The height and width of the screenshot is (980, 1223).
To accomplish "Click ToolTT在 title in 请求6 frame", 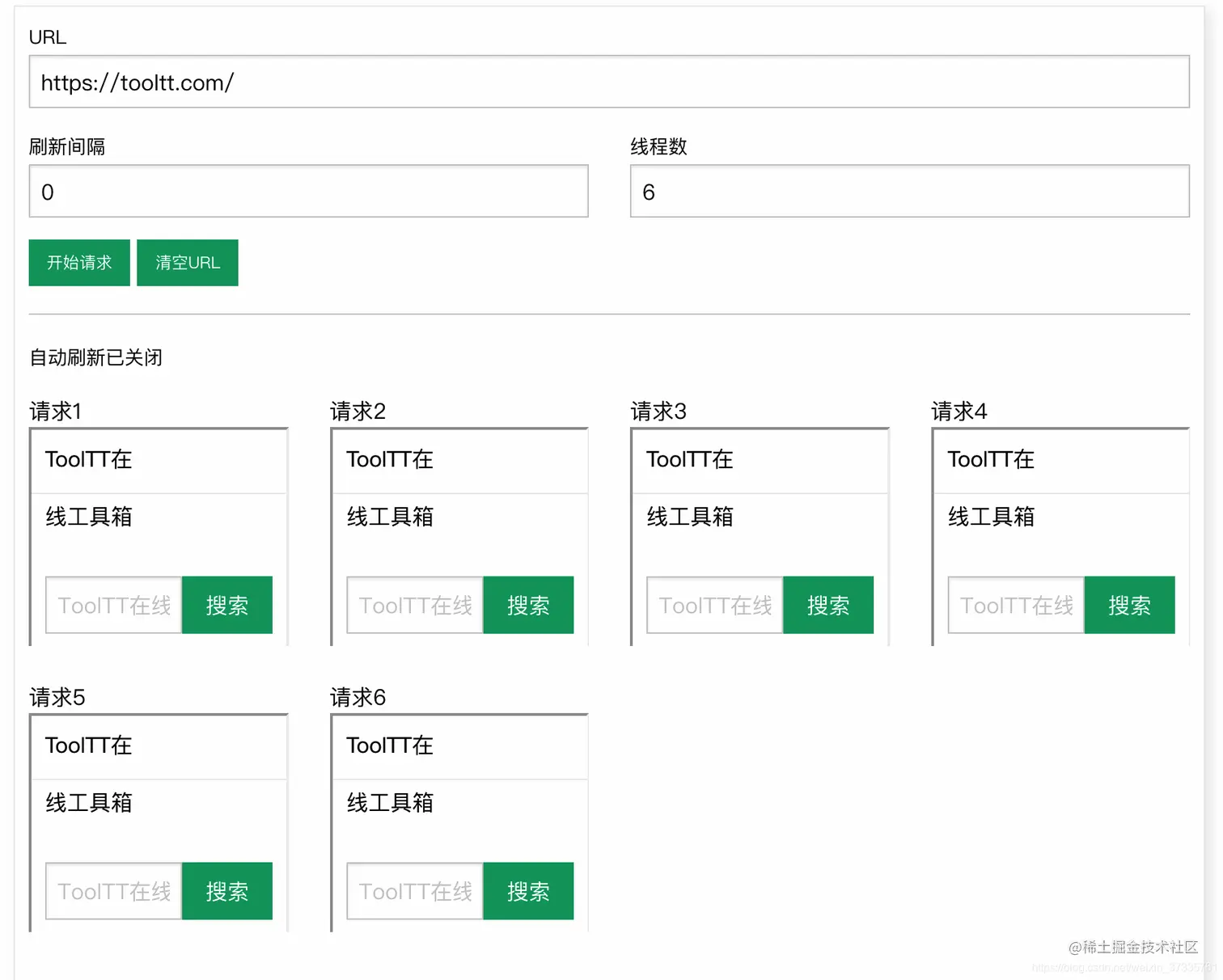I will pyautogui.click(x=390, y=746).
